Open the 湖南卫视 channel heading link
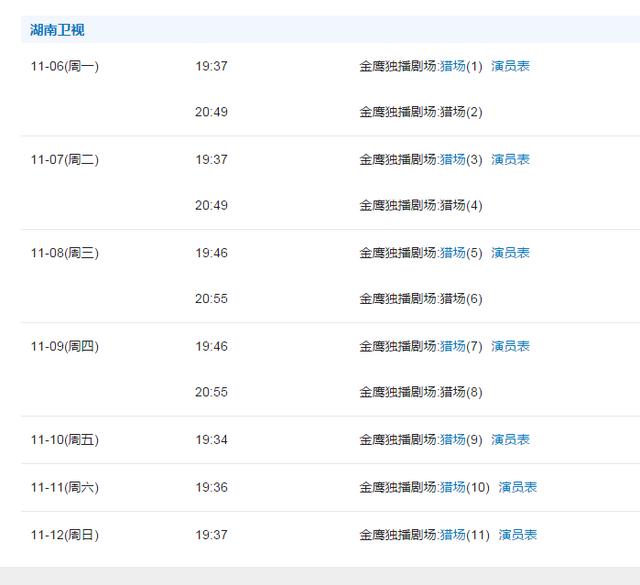Screen dimensions: 640x585 coord(57,30)
